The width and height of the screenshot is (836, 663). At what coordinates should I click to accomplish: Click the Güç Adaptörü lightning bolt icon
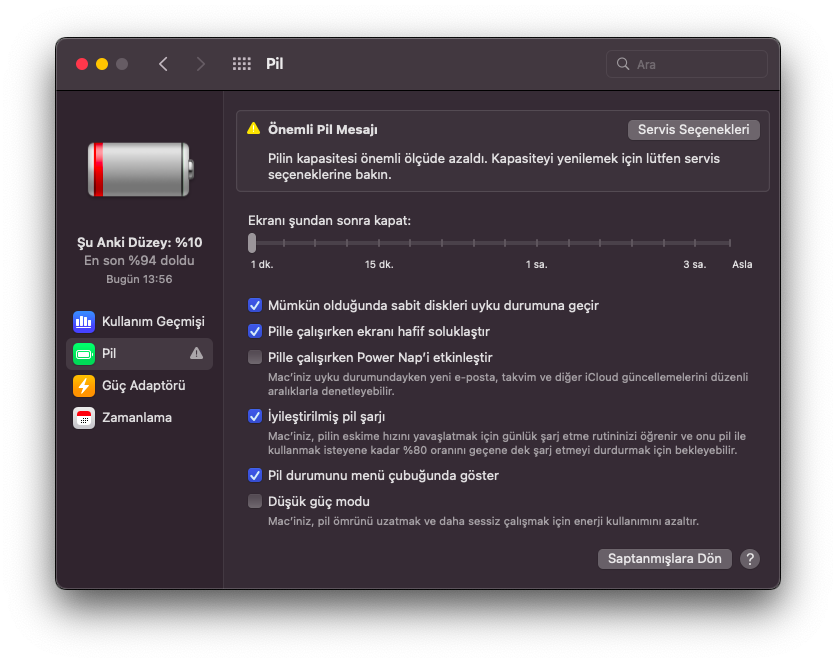(84, 386)
